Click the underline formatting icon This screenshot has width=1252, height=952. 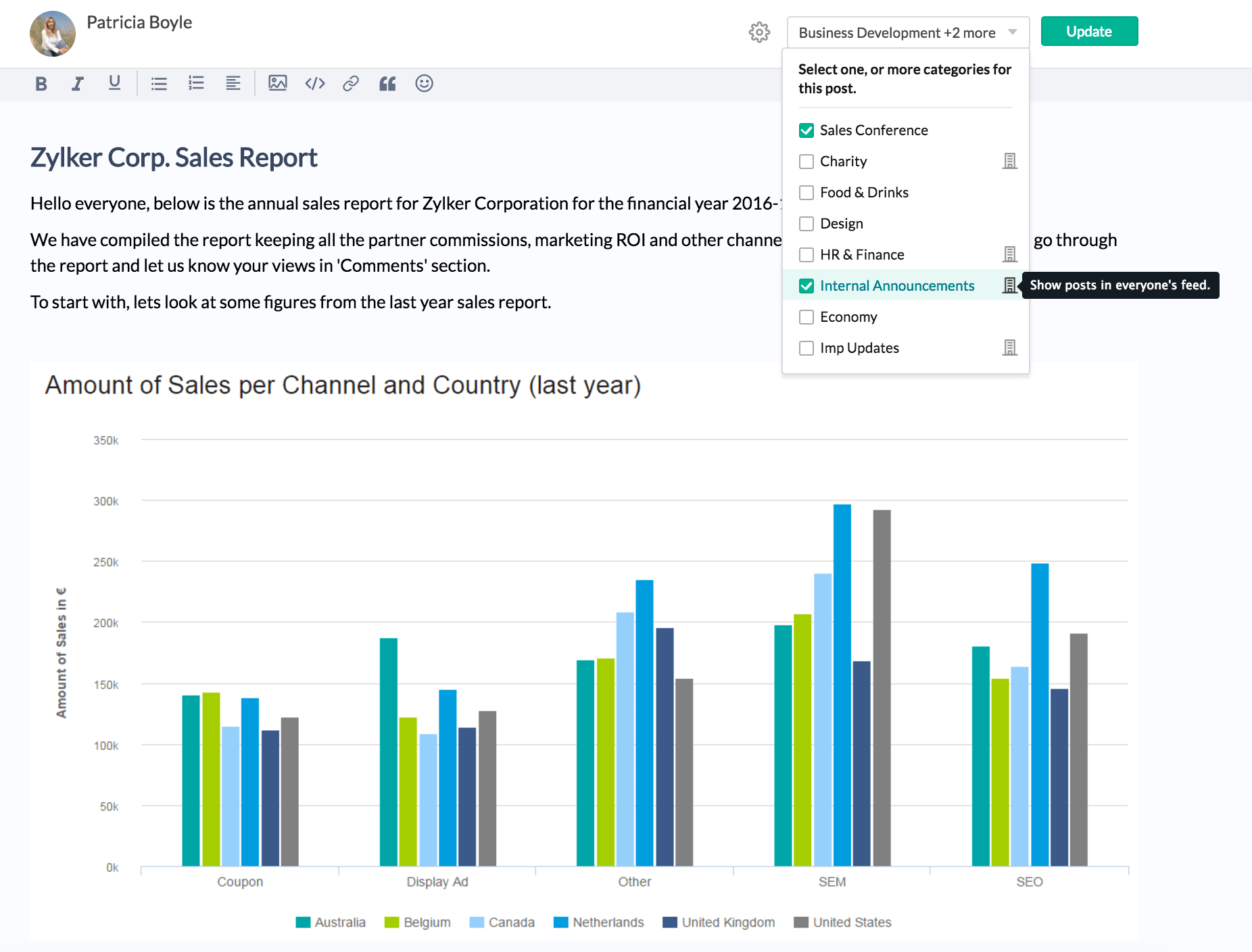(114, 83)
